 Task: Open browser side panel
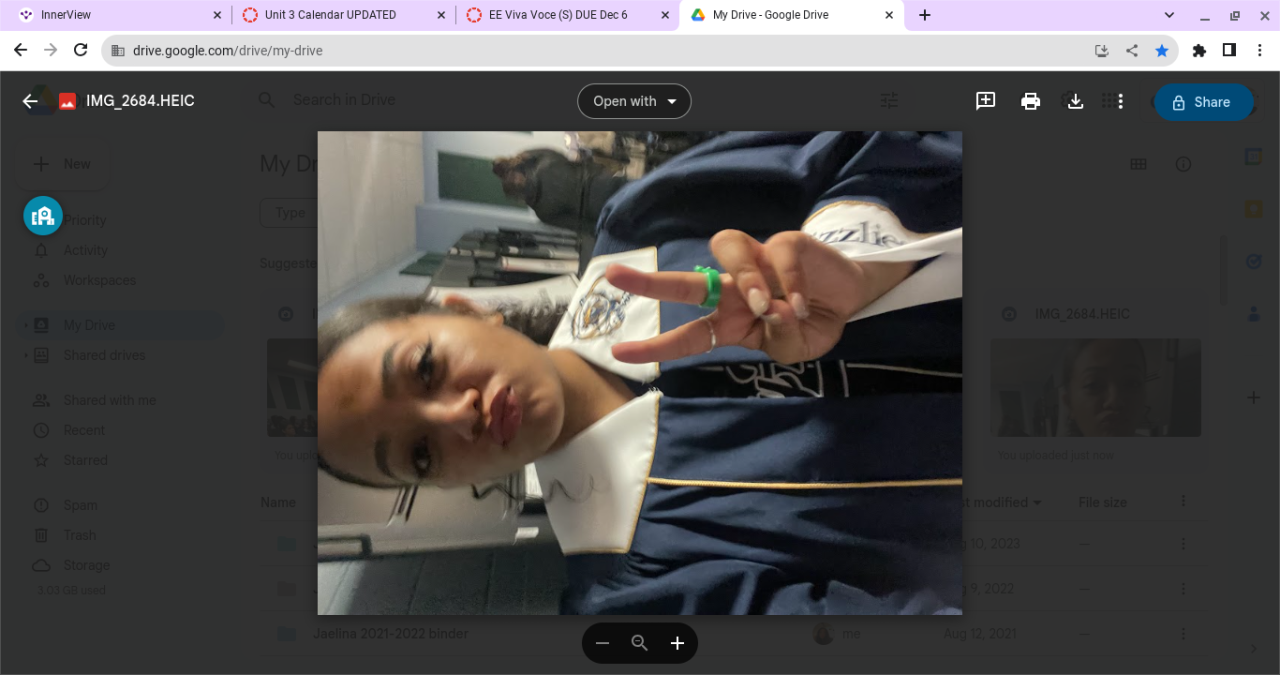point(1229,50)
